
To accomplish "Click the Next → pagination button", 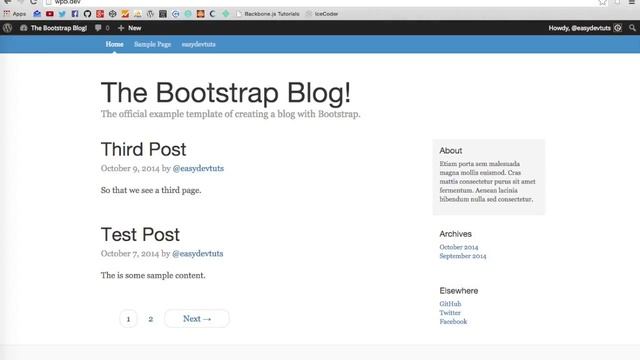I will (197, 319).
